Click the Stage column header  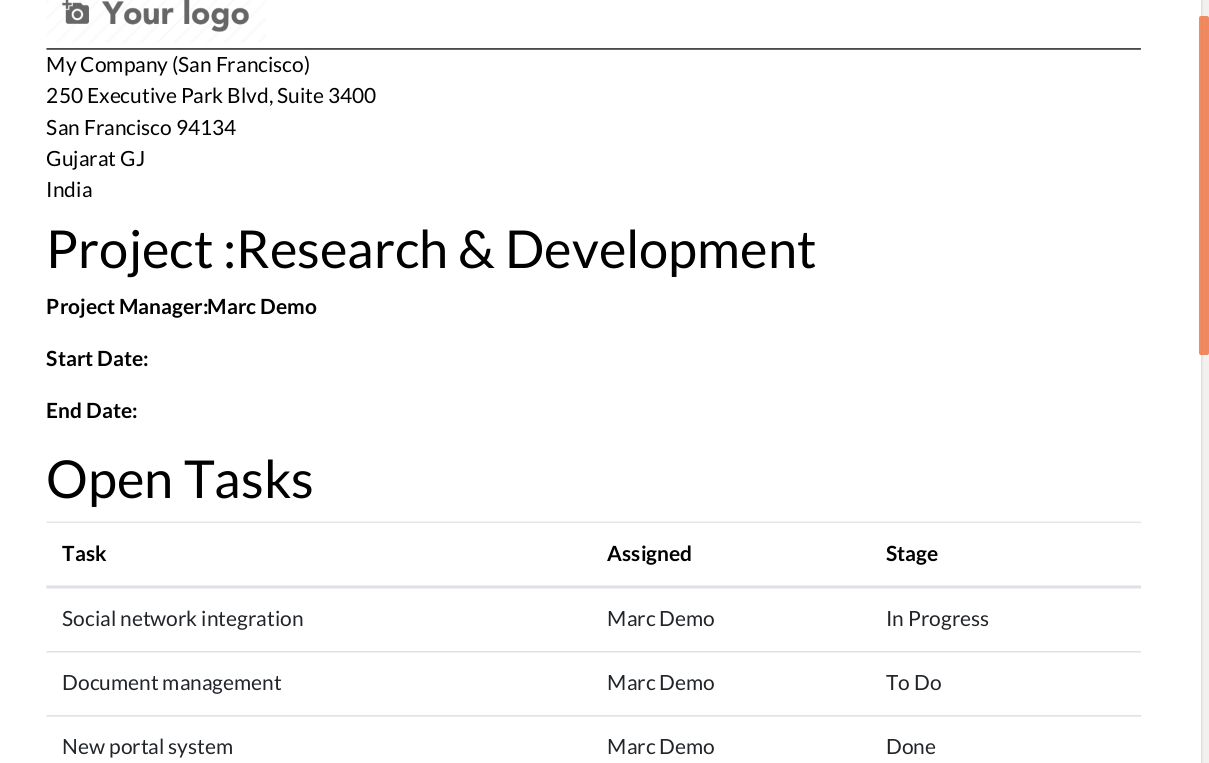[911, 554]
